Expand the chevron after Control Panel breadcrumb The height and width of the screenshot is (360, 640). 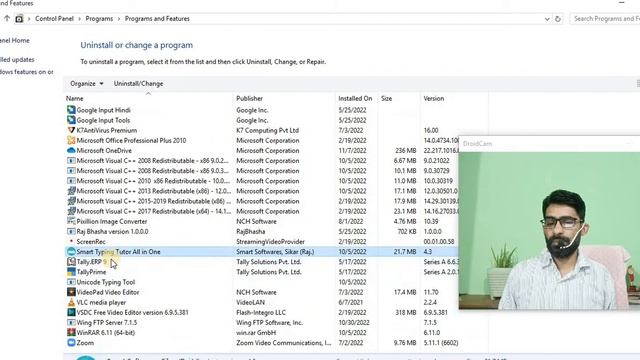tap(80, 19)
